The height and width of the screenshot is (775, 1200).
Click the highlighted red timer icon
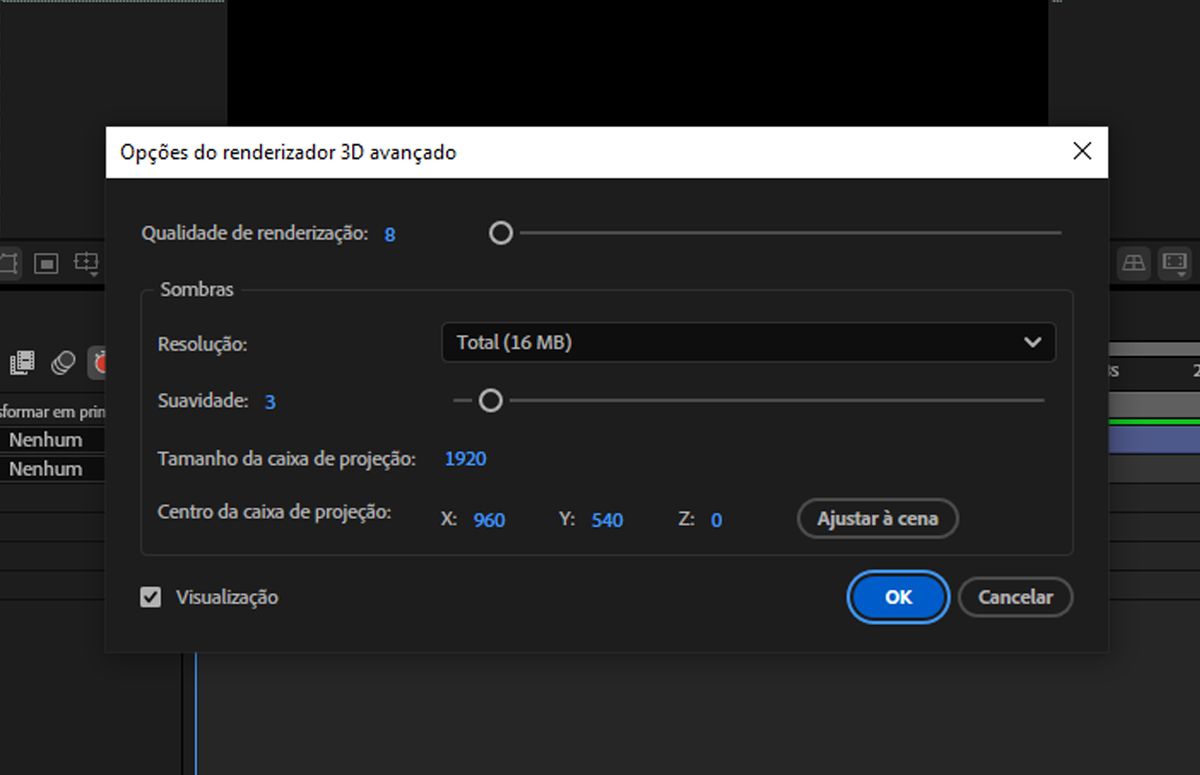pyautogui.click(x=99, y=363)
